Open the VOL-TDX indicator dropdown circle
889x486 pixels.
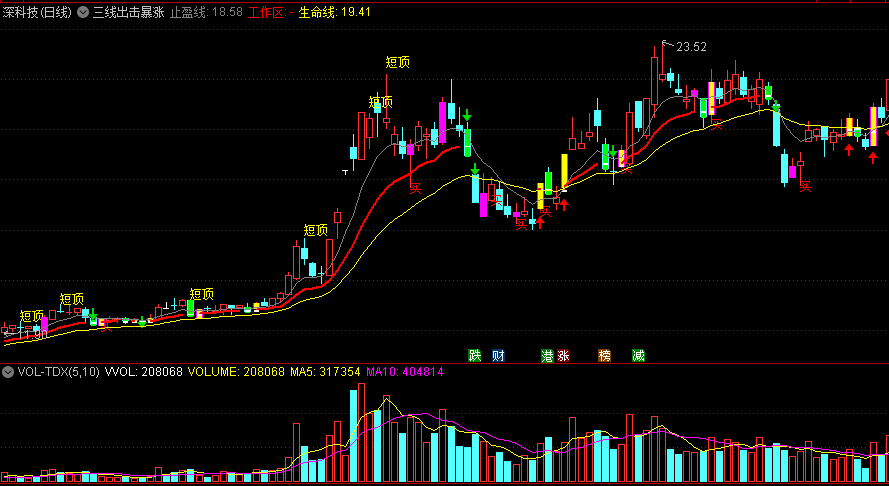pyautogui.click(x=8, y=372)
